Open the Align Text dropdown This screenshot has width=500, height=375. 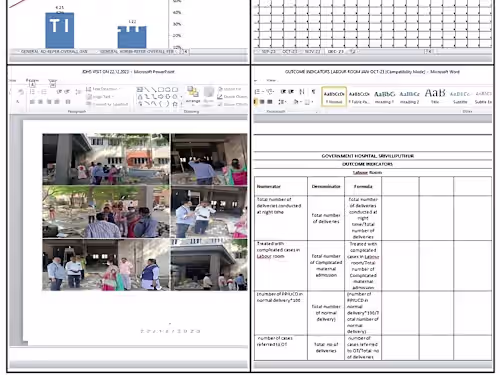pyautogui.click(x=100, y=97)
